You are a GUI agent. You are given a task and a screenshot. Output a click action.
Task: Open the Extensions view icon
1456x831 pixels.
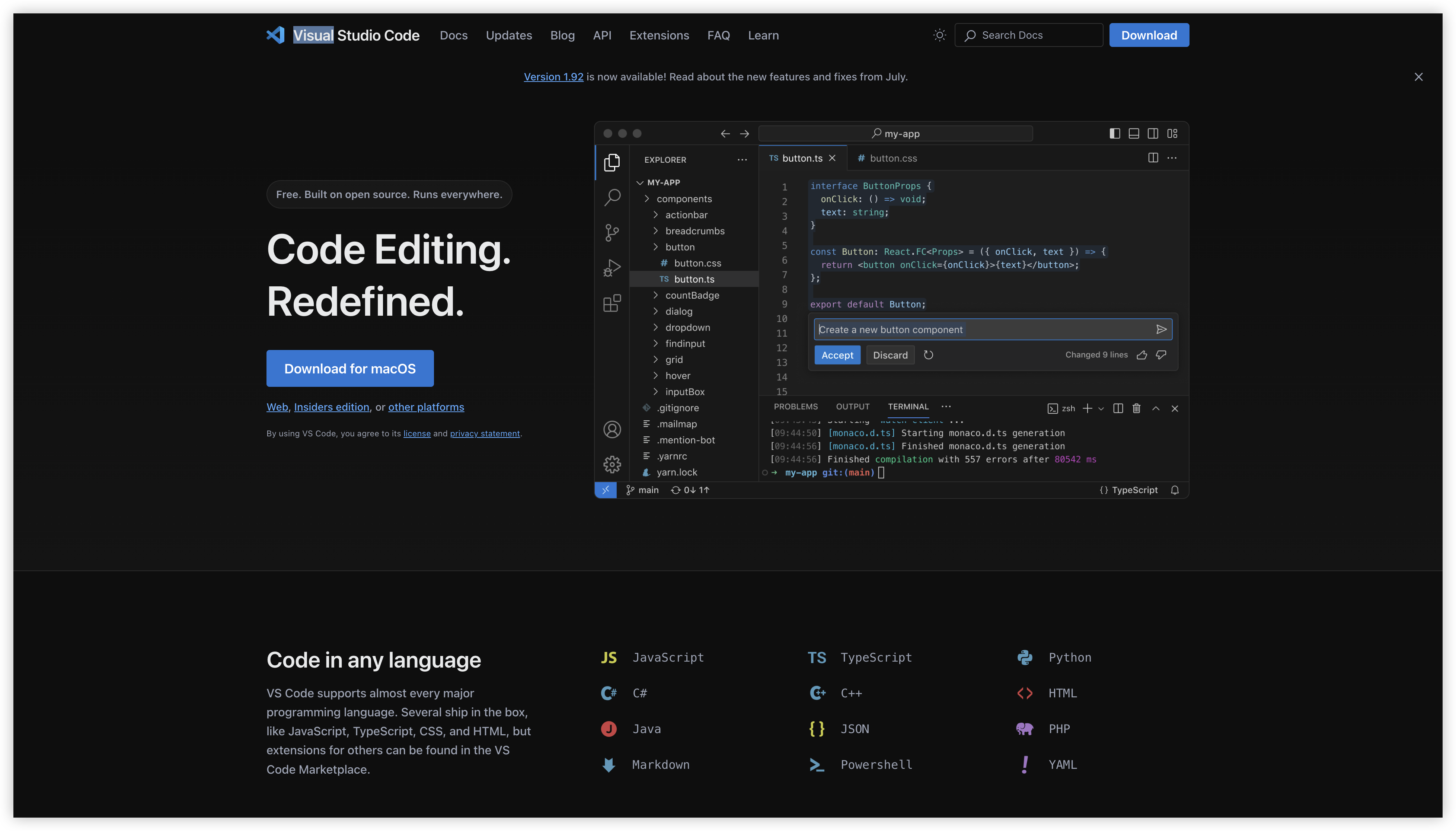(612, 303)
